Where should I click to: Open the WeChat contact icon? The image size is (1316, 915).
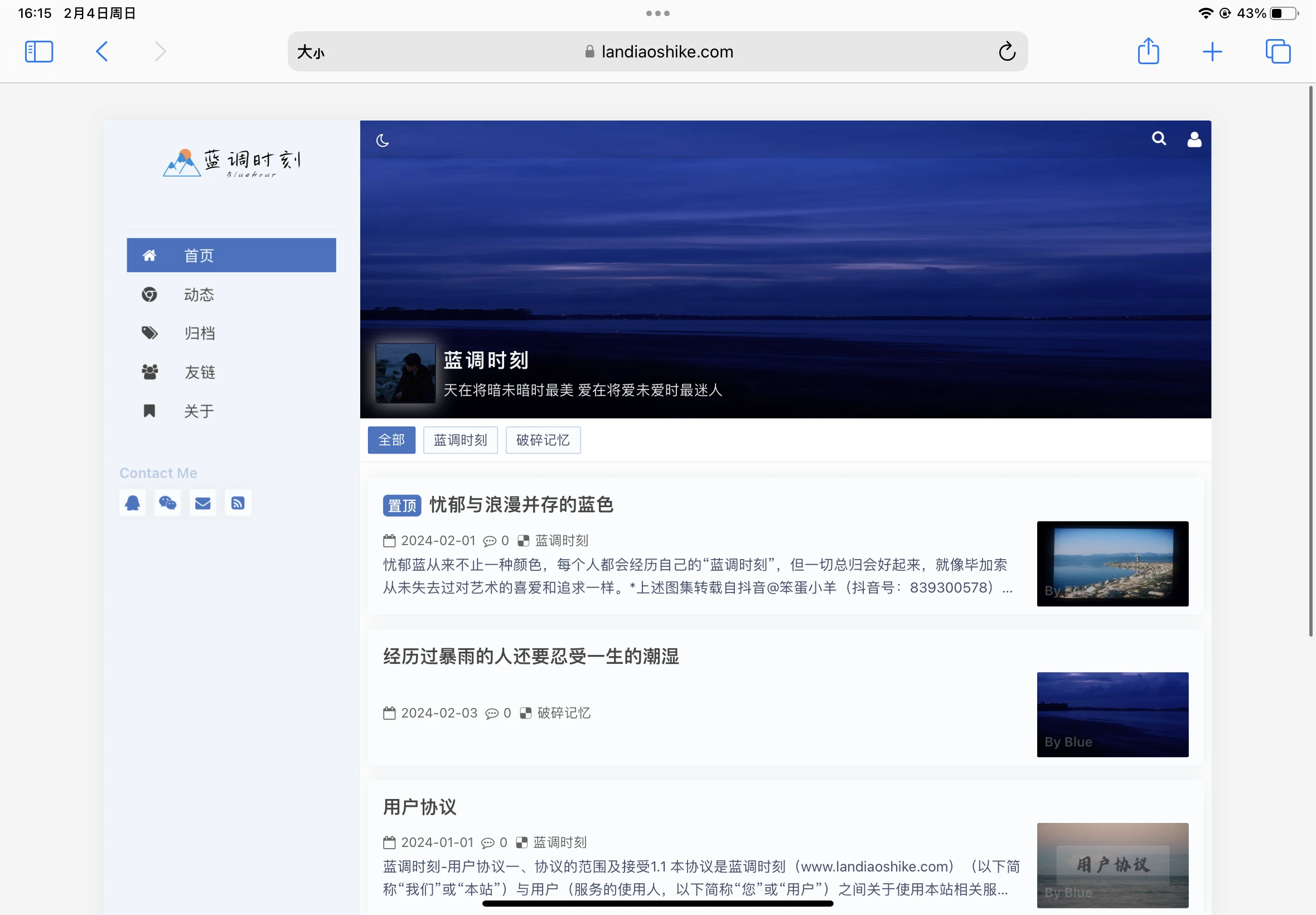coord(167,503)
